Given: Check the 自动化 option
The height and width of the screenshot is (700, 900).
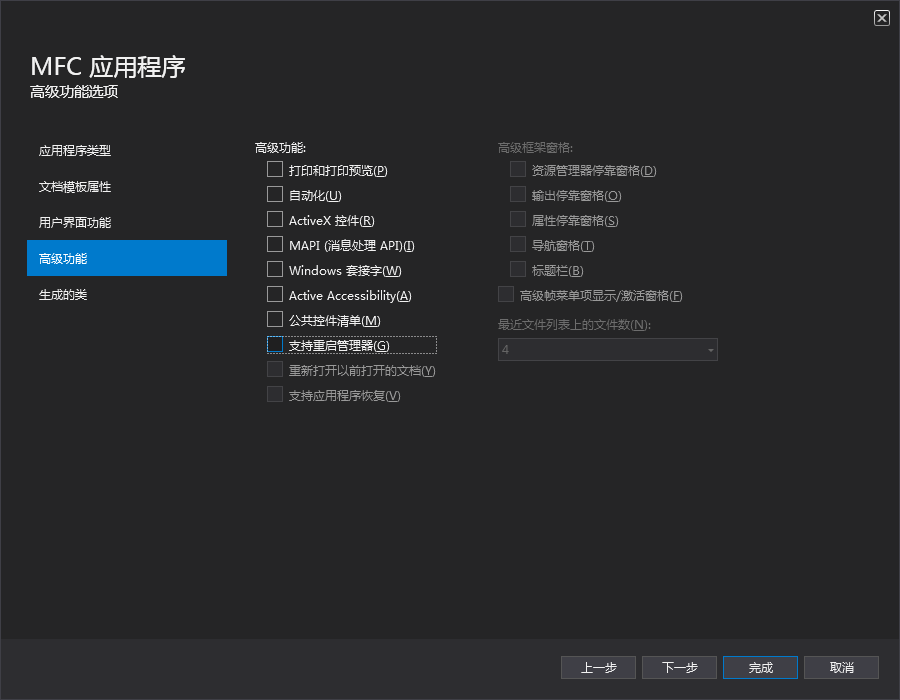Looking at the screenshot, I should (x=275, y=194).
